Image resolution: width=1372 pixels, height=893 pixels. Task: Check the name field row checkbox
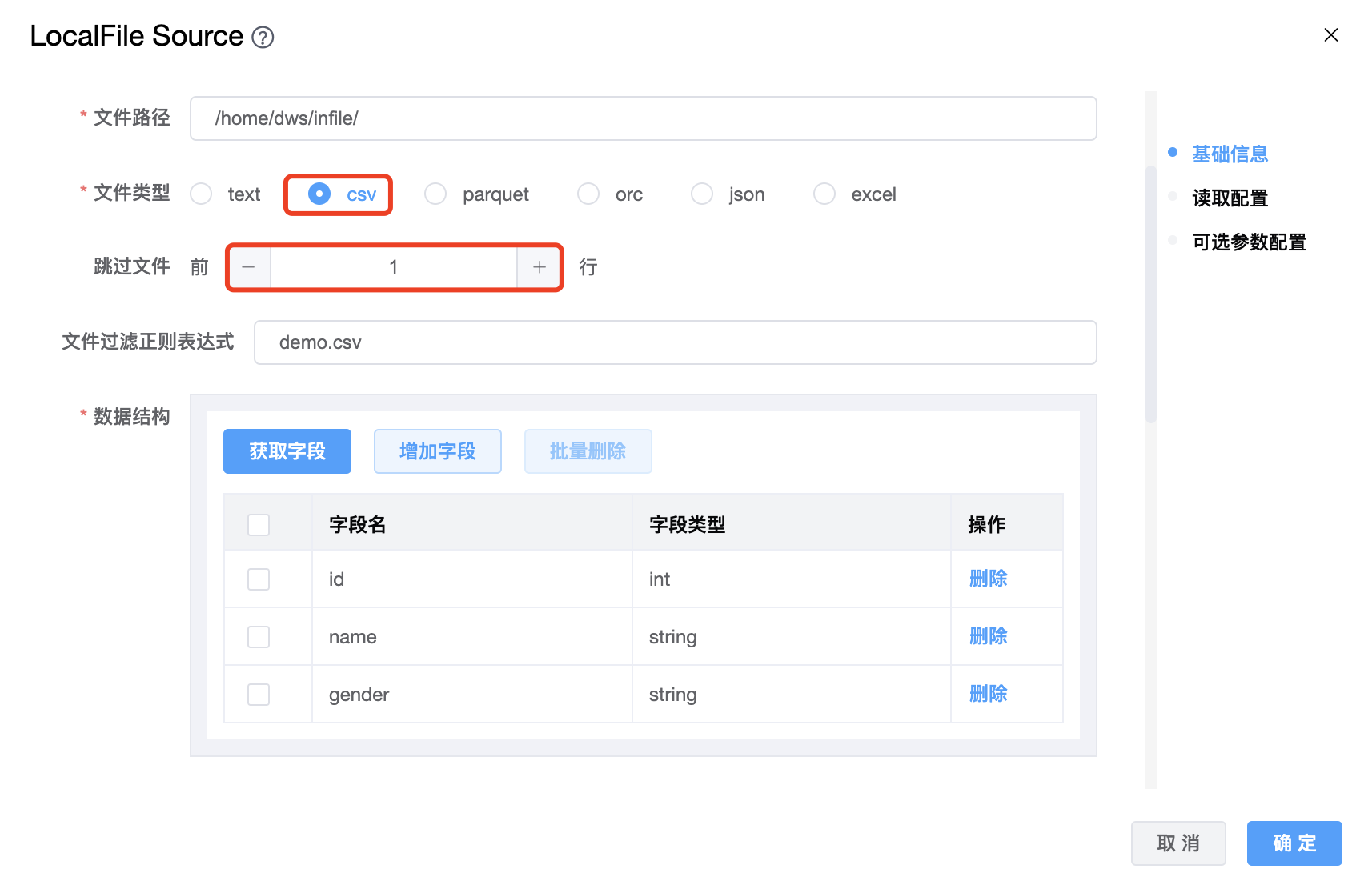pos(259,637)
